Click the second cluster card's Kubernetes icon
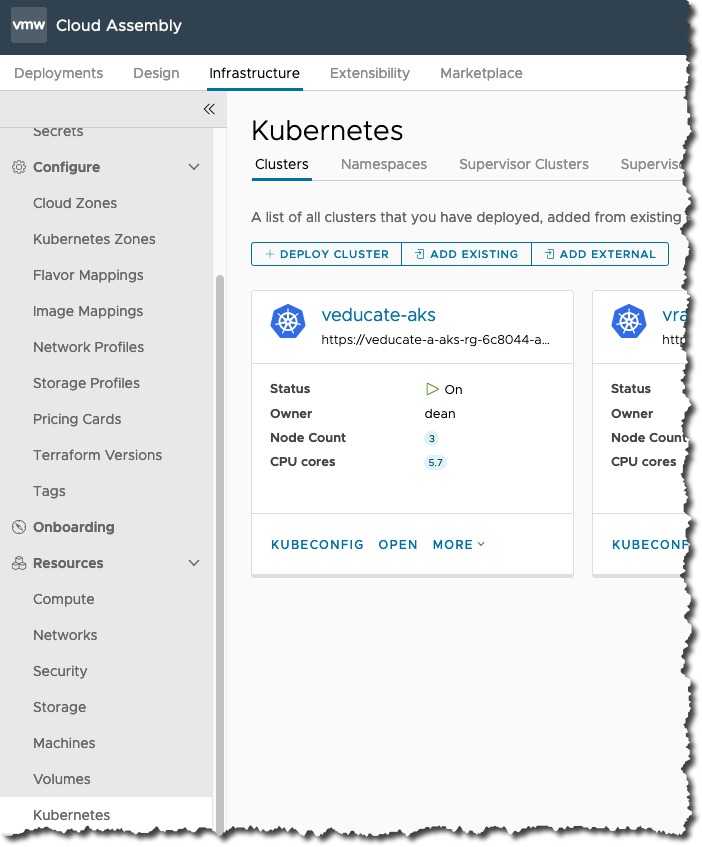Image resolution: width=702 pixels, height=847 pixels. point(629,321)
